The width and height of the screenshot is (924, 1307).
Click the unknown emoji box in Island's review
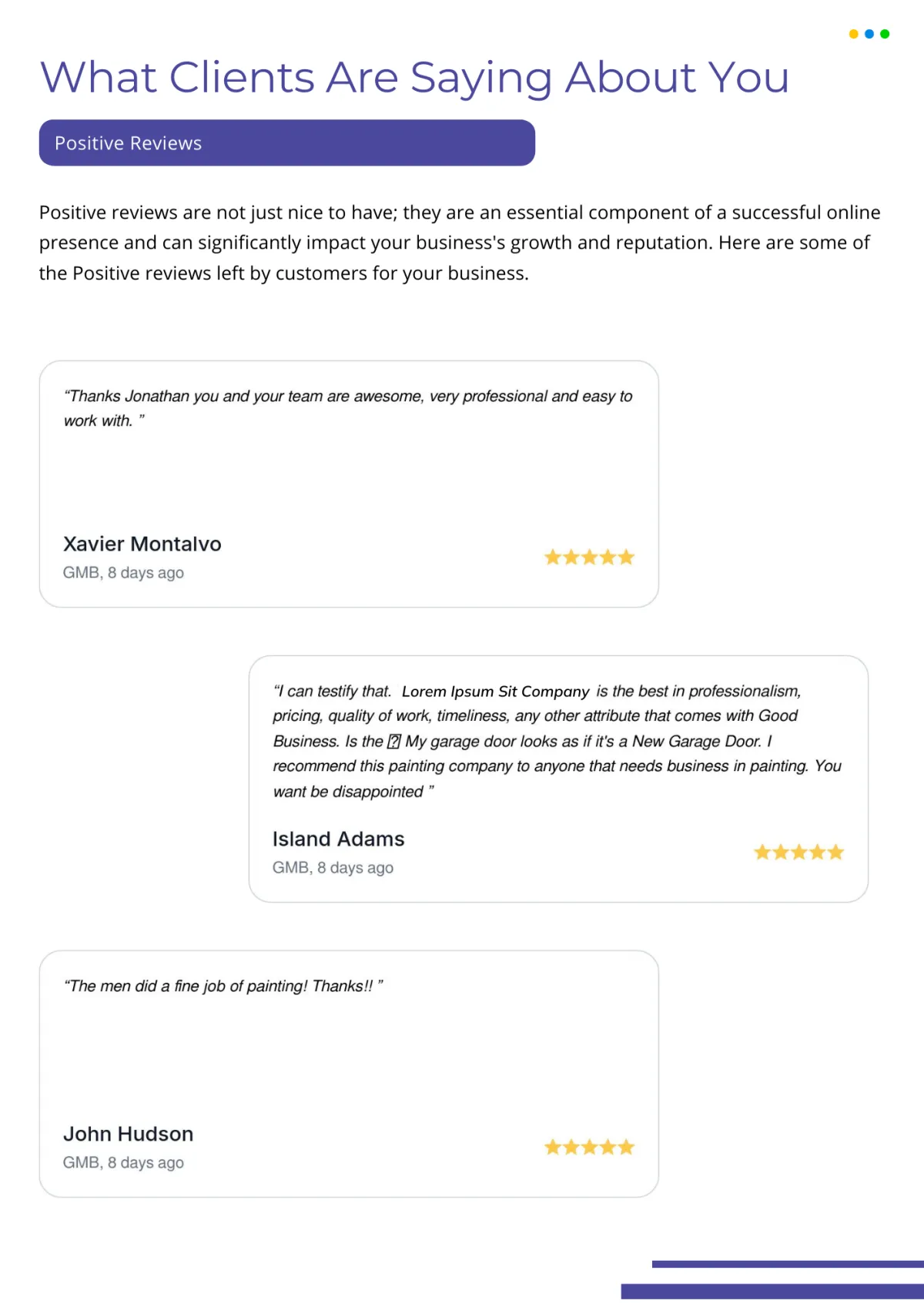click(394, 741)
